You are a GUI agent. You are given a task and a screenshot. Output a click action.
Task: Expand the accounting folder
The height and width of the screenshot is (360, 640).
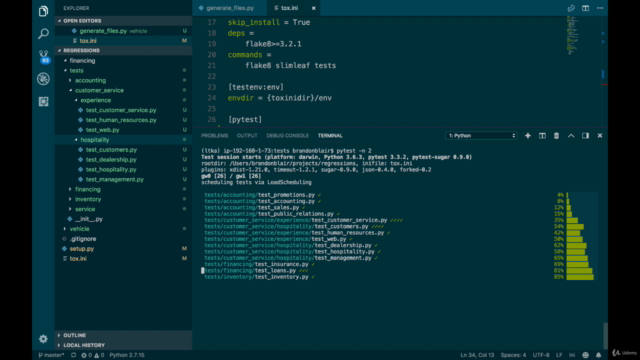(x=123, y=80)
